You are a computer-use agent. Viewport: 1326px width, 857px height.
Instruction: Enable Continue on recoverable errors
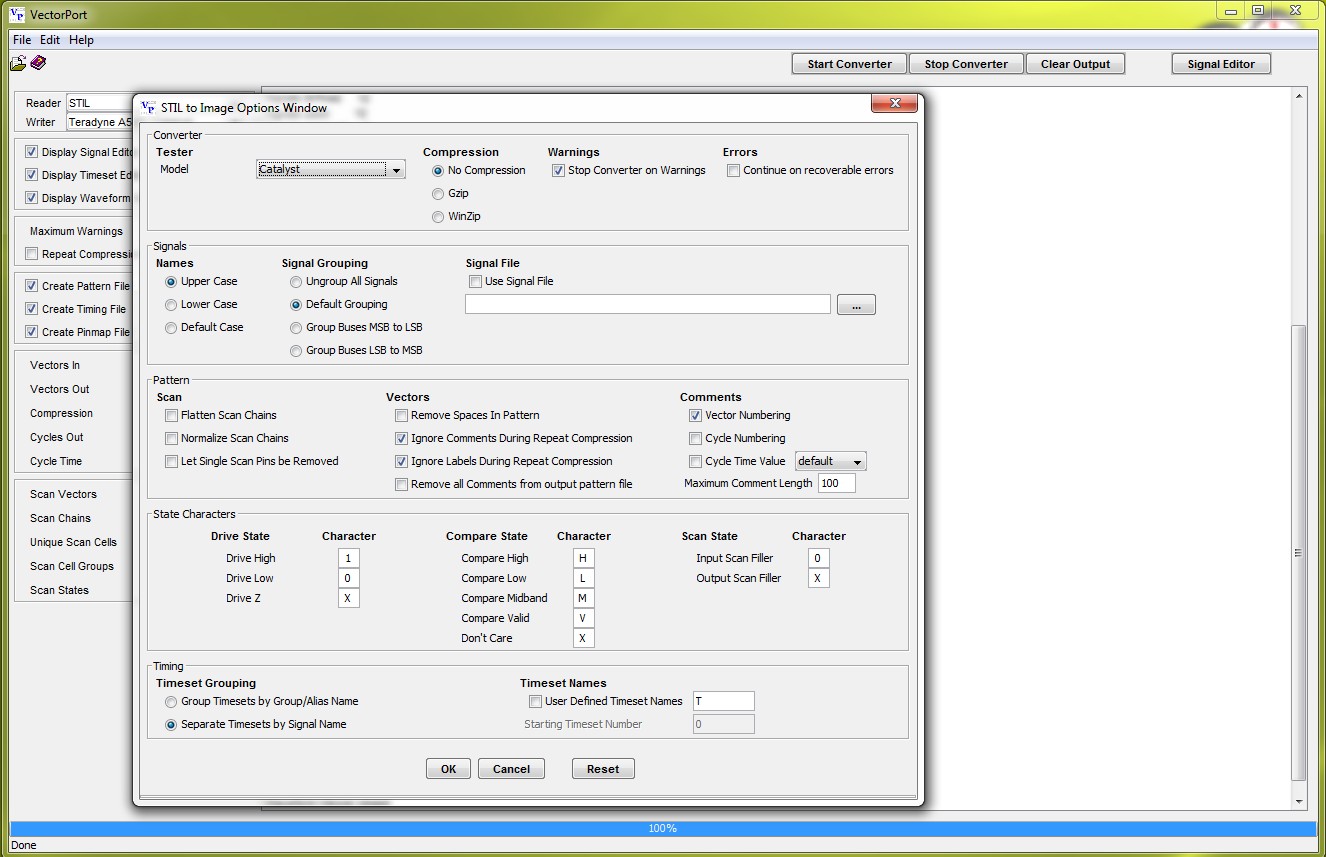coord(733,171)
